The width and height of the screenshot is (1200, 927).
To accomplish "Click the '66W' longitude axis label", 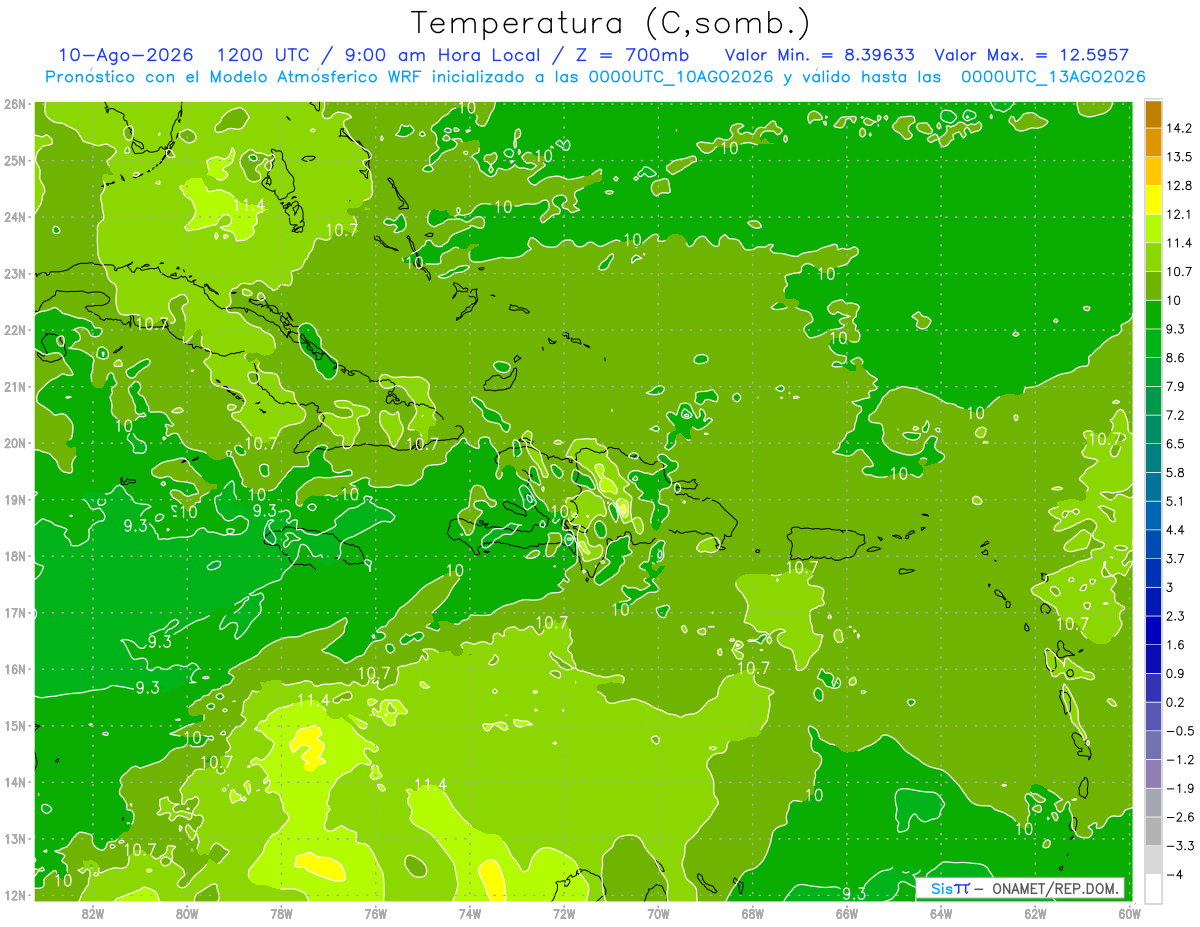I will click(846, 912).
